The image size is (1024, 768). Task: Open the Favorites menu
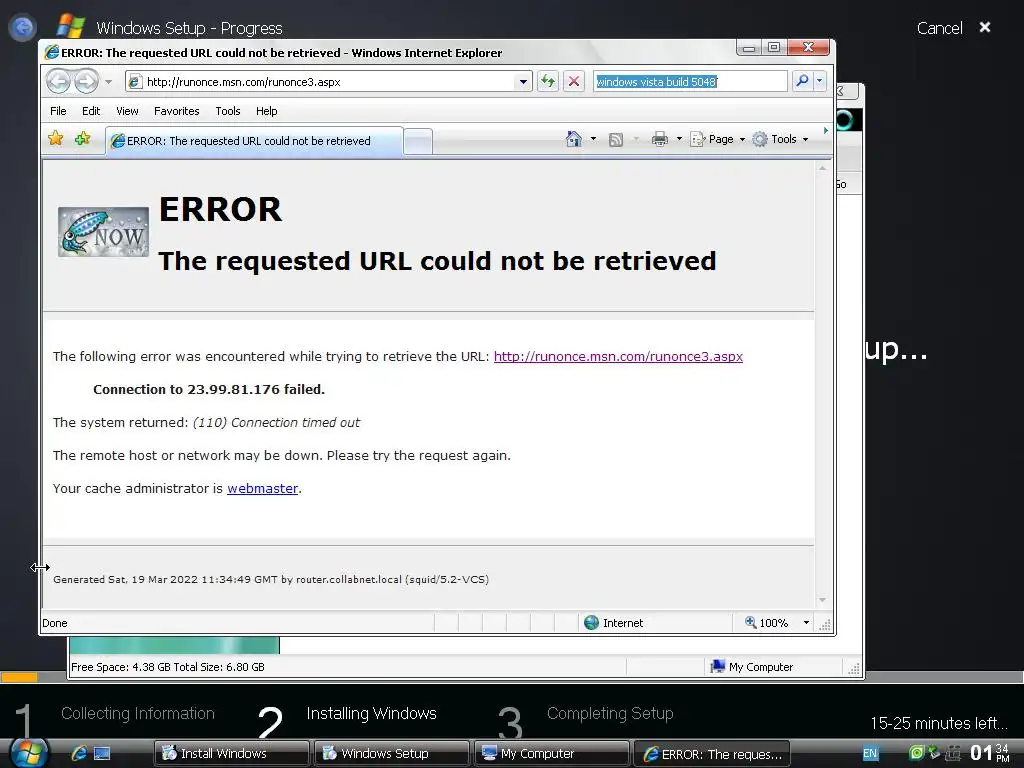176,111
